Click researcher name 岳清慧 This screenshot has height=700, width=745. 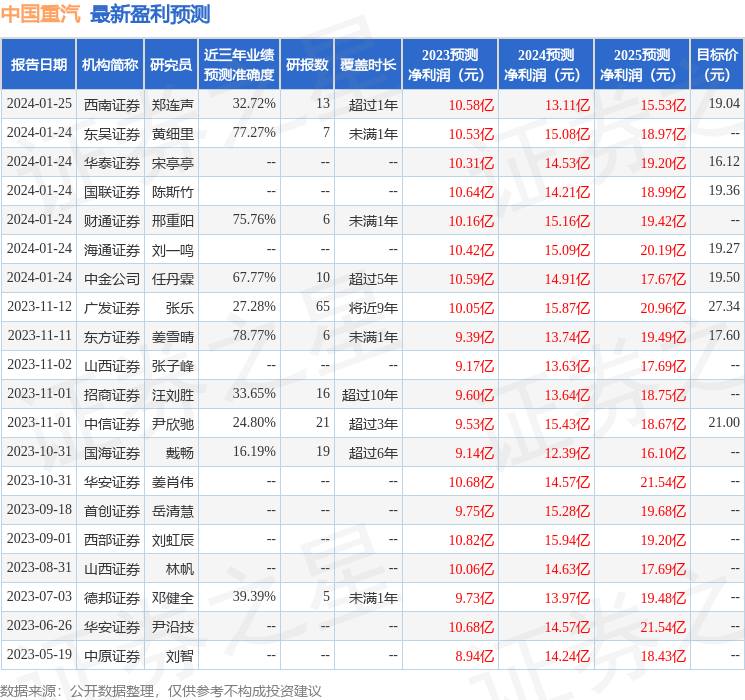point(172,511)
